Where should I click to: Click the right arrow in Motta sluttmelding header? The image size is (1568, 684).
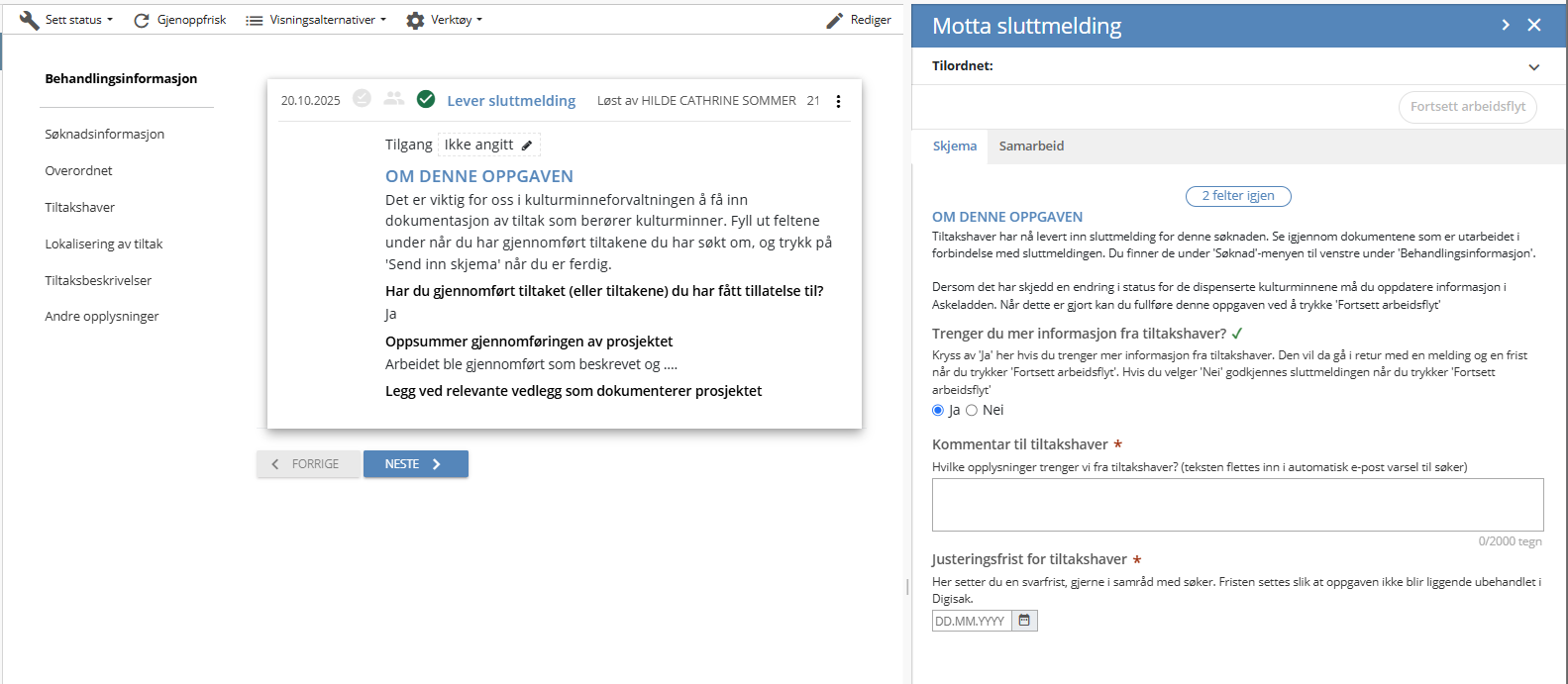tap(1506, 26)
